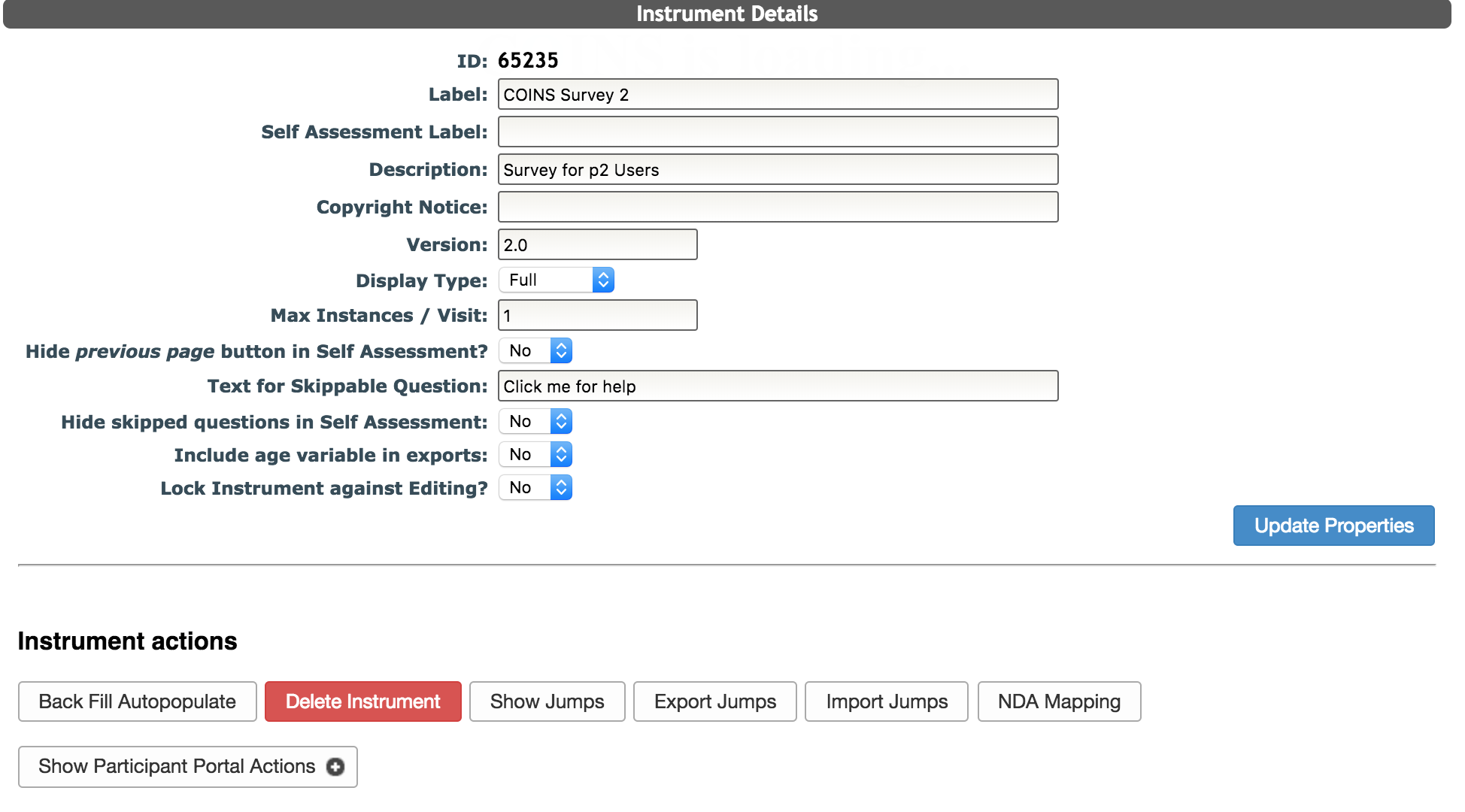This screenshot has height=812, width=1465.
Task: Click the Export Jumps button
Action: pos(714,701)
